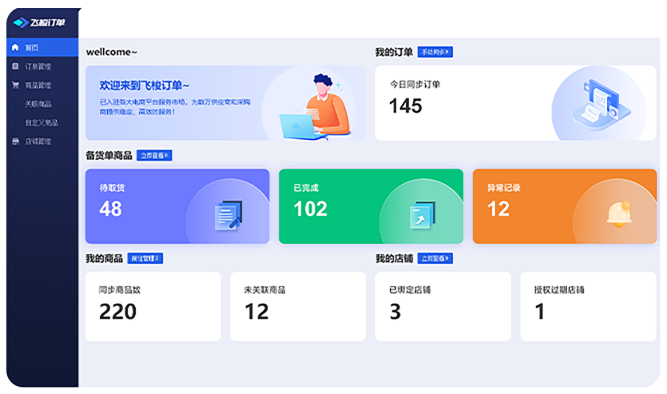Click the blue button beside 我的商品

coord(145,258)
